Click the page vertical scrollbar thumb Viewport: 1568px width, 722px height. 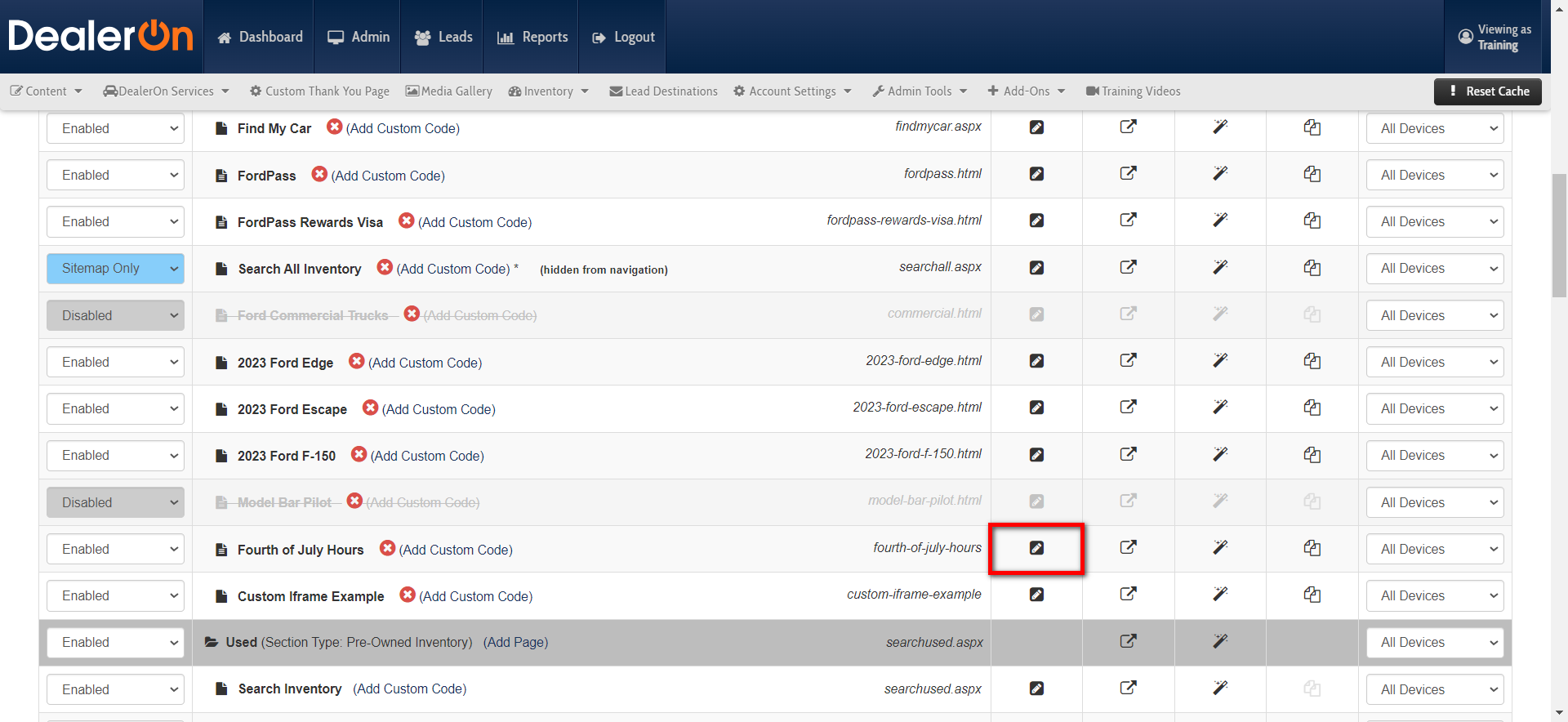click(x=1559, y=235)
